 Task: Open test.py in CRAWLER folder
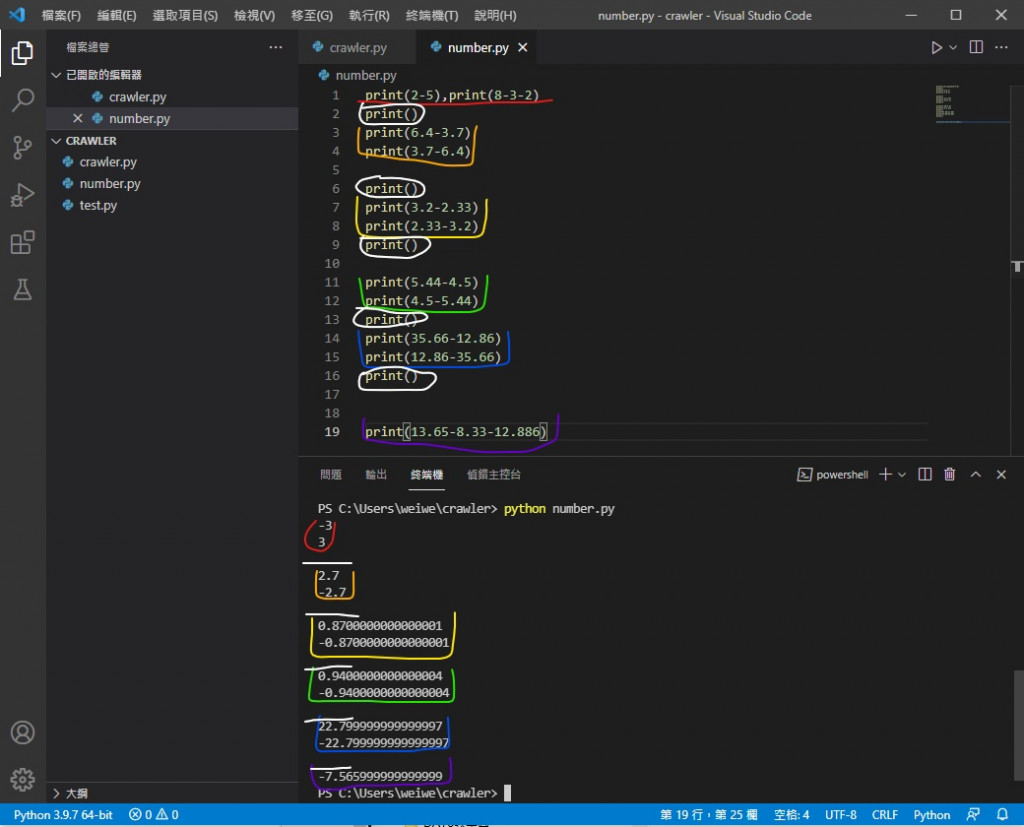click(x=98, y=205)
